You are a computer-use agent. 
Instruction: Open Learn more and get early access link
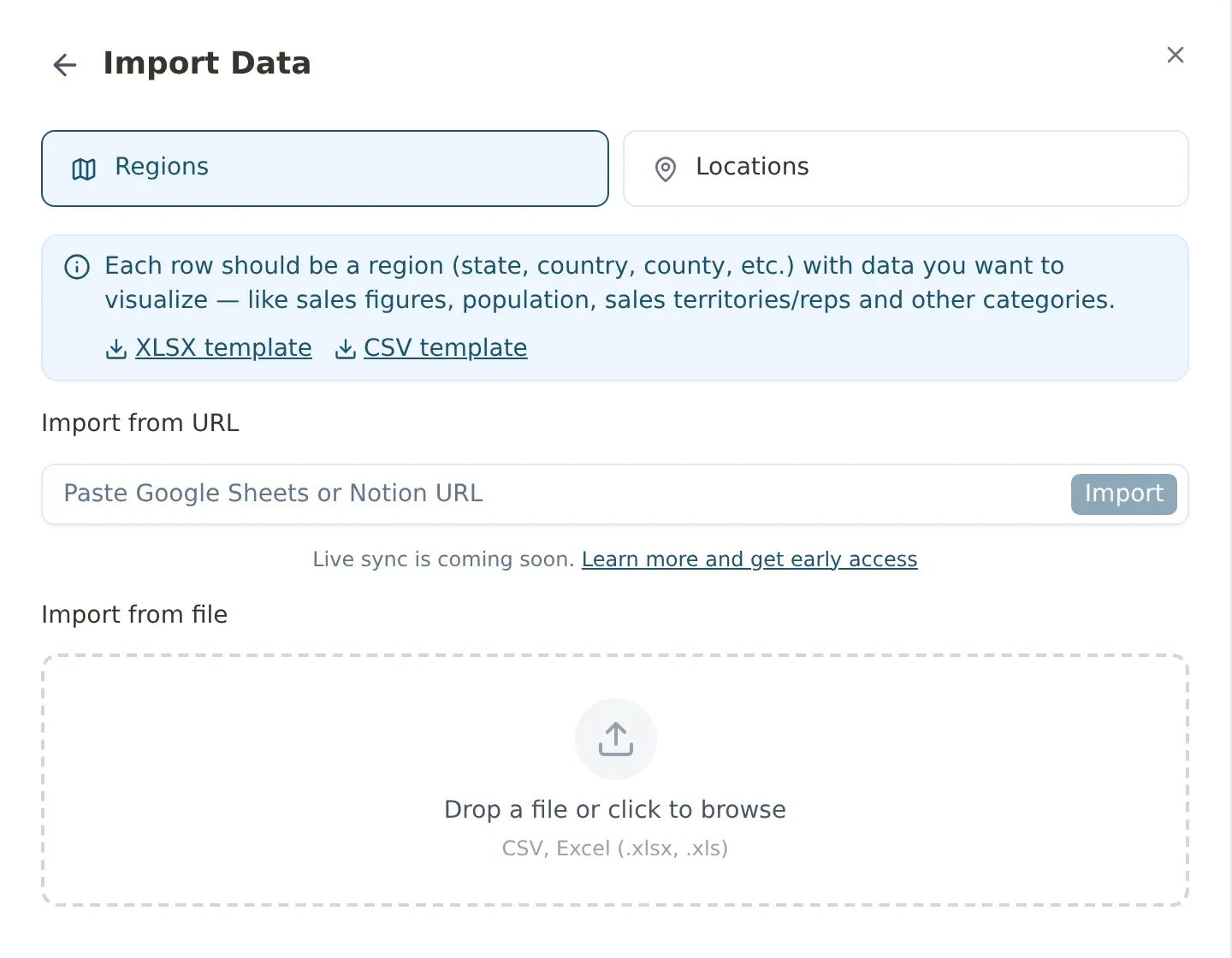(x=749, y=559)
